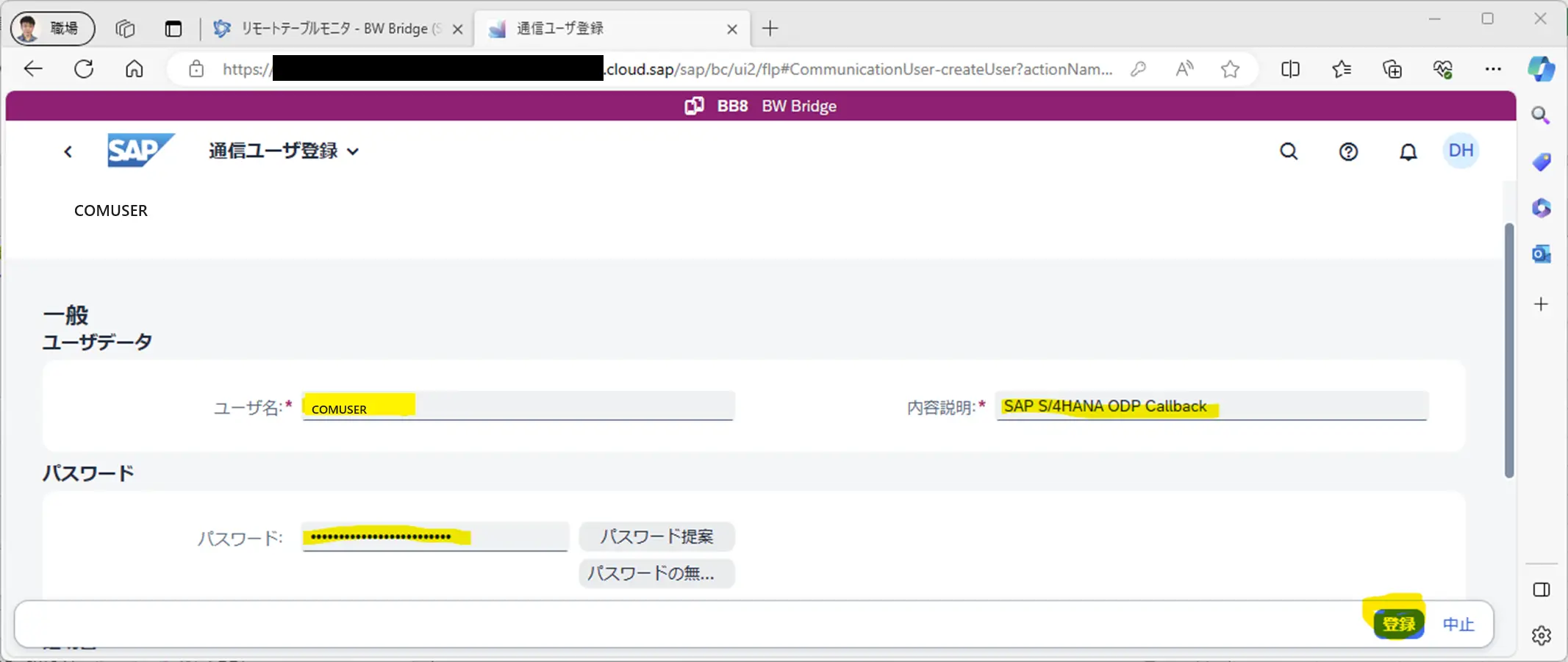Open browser profile 職場 button
This screenshot has width=1568, height=662.
pos(53,29)
